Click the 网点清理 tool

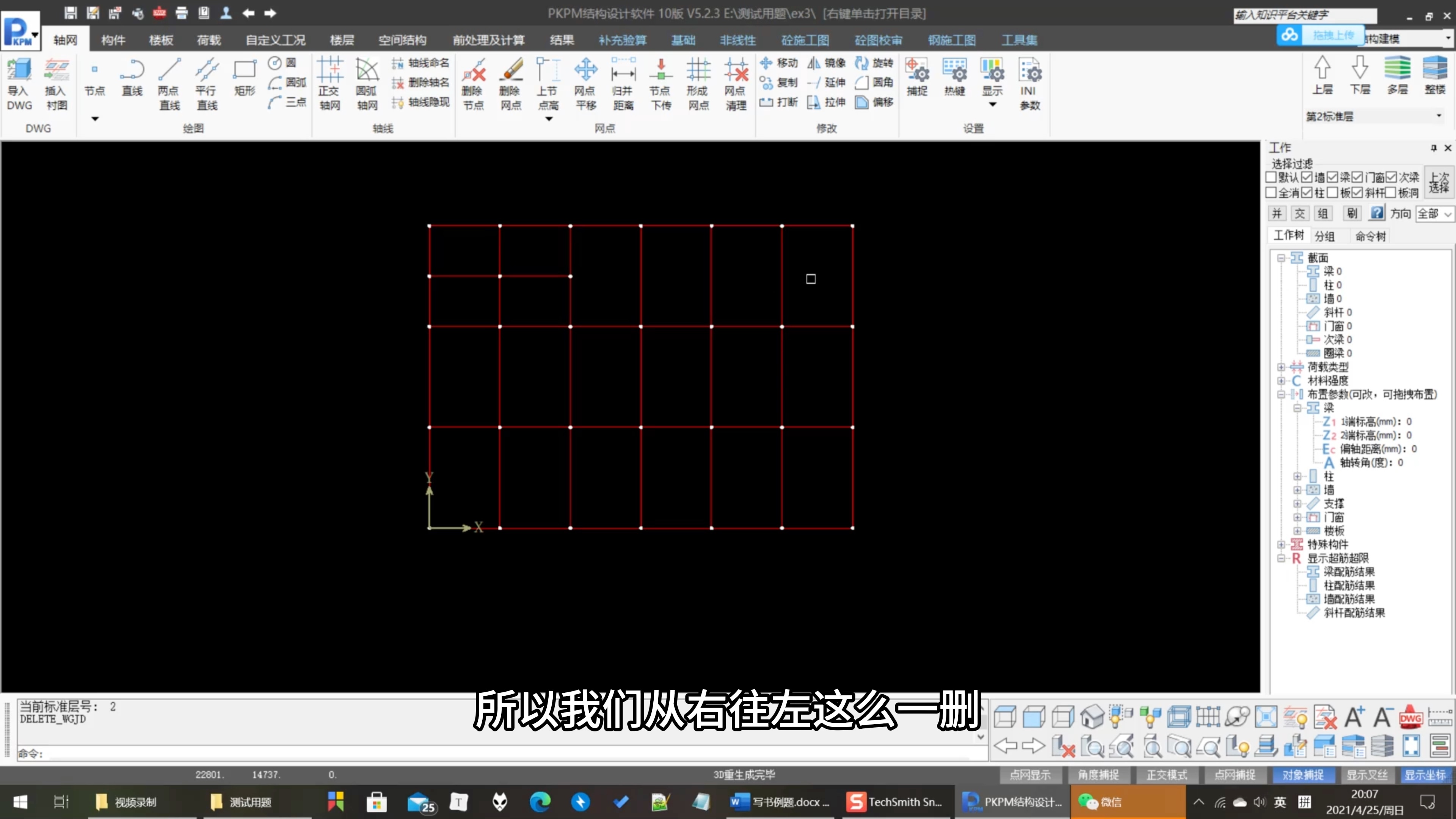736,84
